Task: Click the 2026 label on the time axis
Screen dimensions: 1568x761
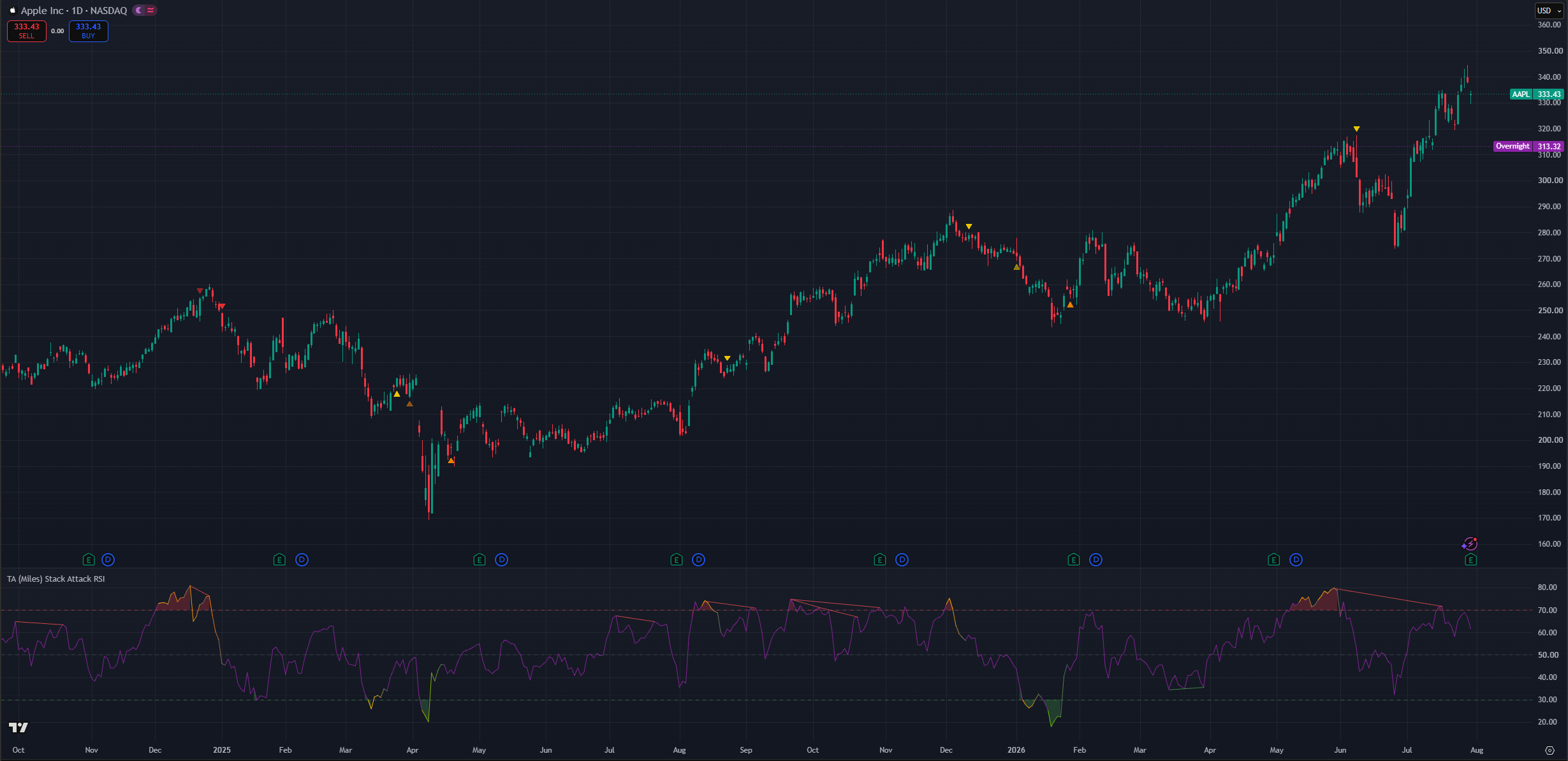Action: click(1016, 750)
